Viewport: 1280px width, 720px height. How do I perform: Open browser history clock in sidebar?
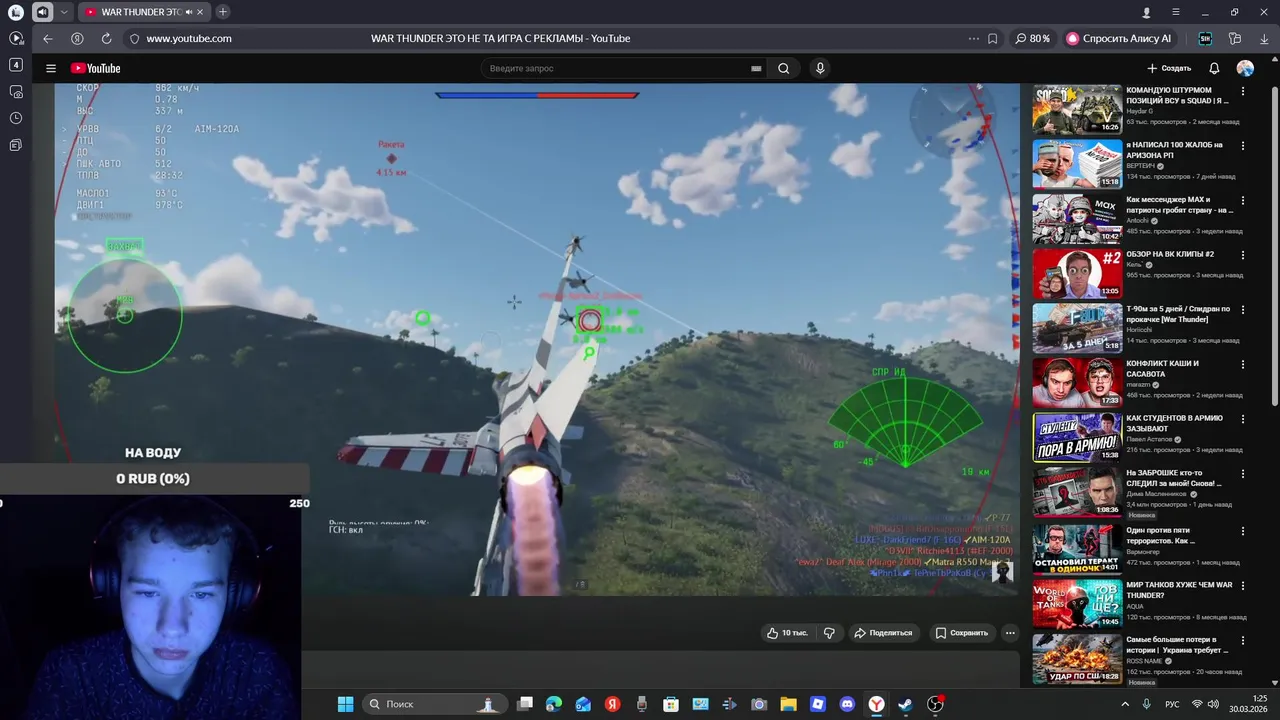tap(16, 118)
